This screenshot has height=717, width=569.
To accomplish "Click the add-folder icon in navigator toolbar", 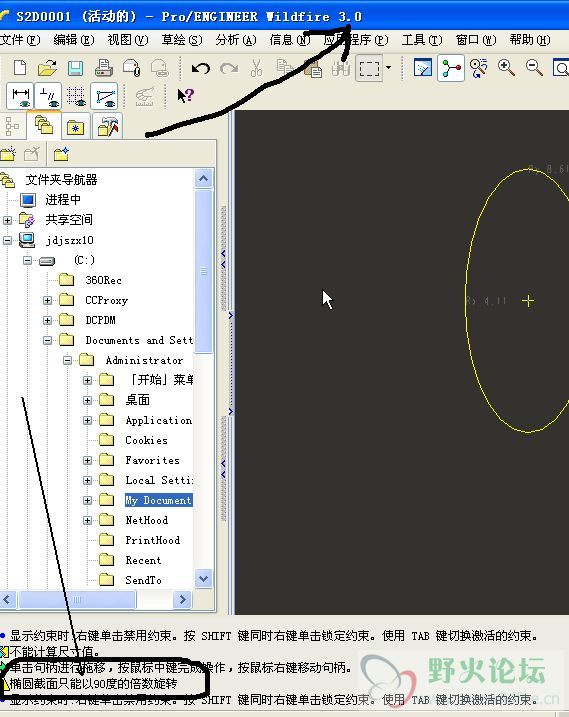I will tap(8, 154).
